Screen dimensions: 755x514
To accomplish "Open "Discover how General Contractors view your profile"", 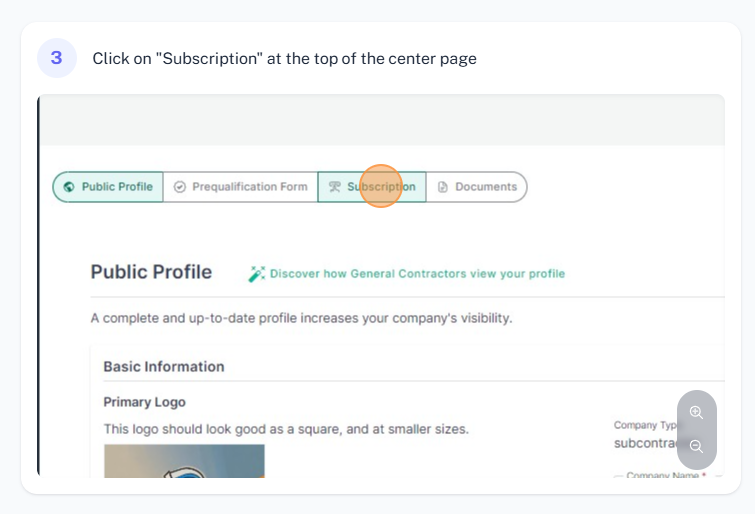I will (x=417, y=274).
